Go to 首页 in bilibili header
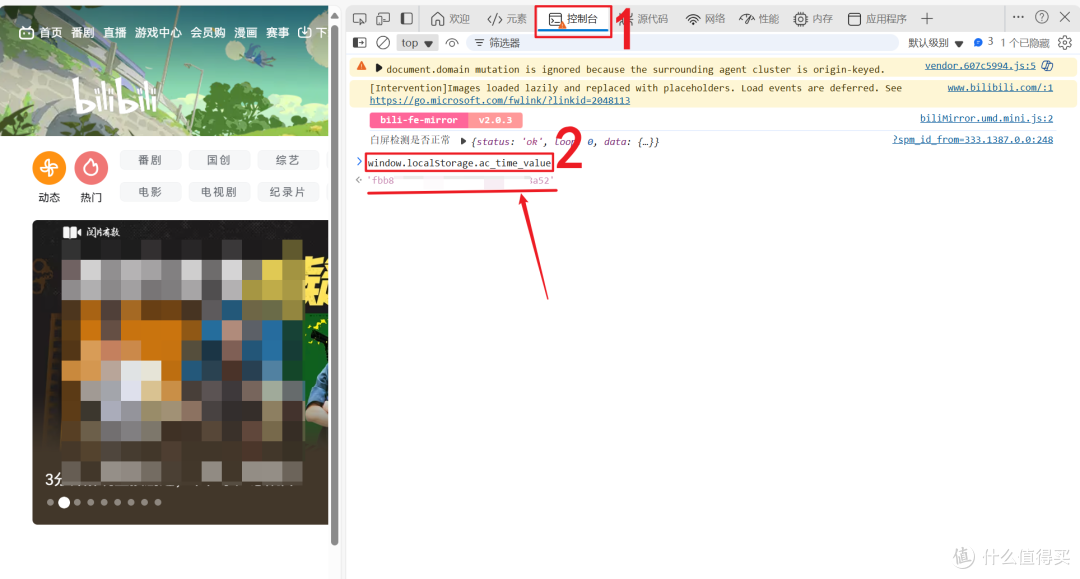Image resolution: width=1080 pixels, height=579 pixels. (50, 32)
